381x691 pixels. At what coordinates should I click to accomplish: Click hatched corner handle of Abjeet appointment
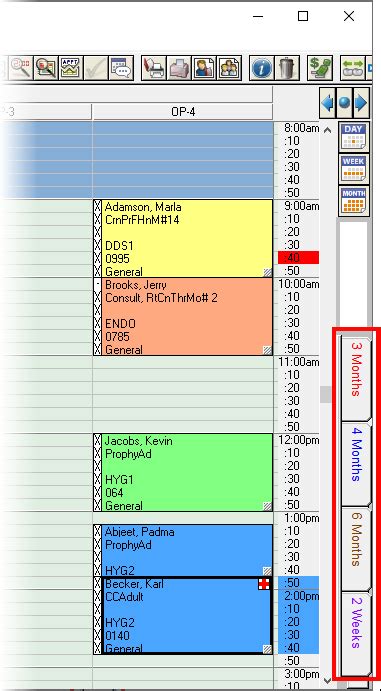(267, 571)
